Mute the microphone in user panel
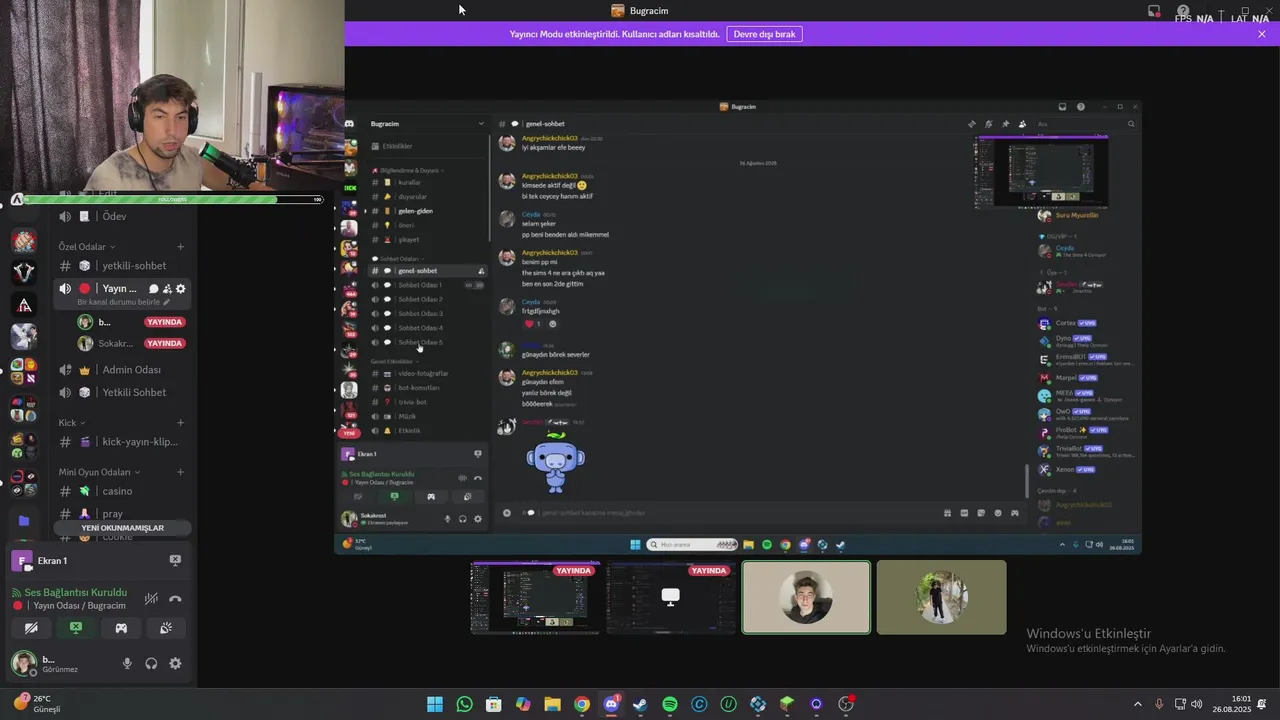 127,663
